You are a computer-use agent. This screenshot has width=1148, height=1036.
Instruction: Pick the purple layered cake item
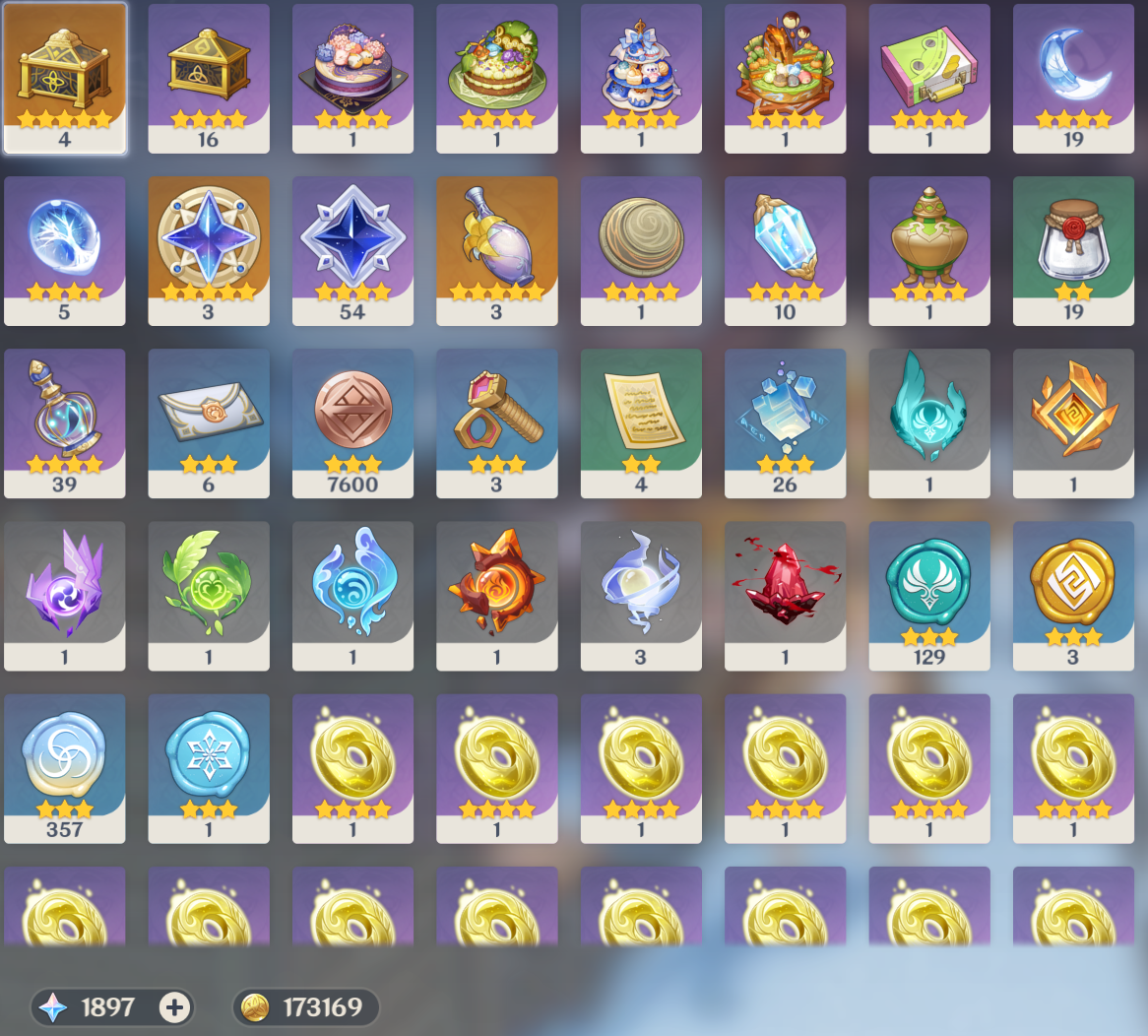[352, 79]
